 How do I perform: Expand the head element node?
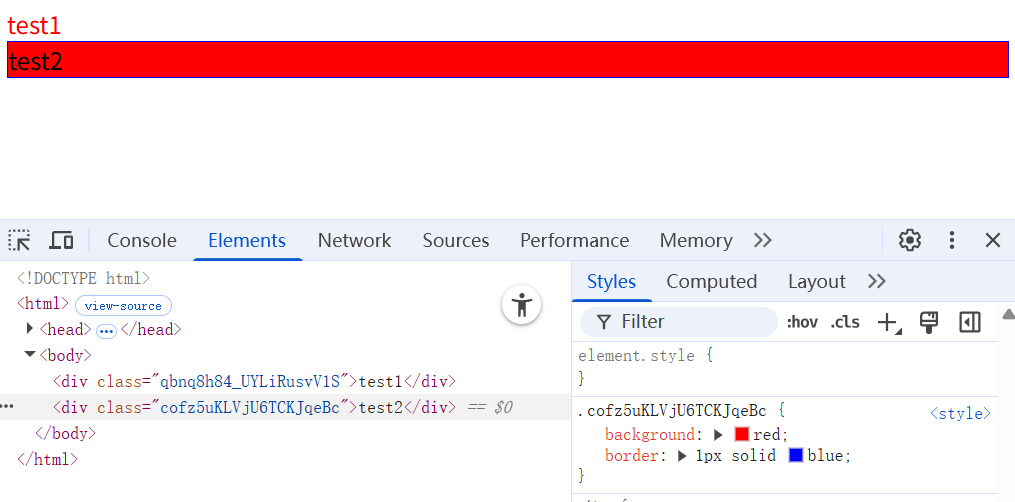point(30,329)
